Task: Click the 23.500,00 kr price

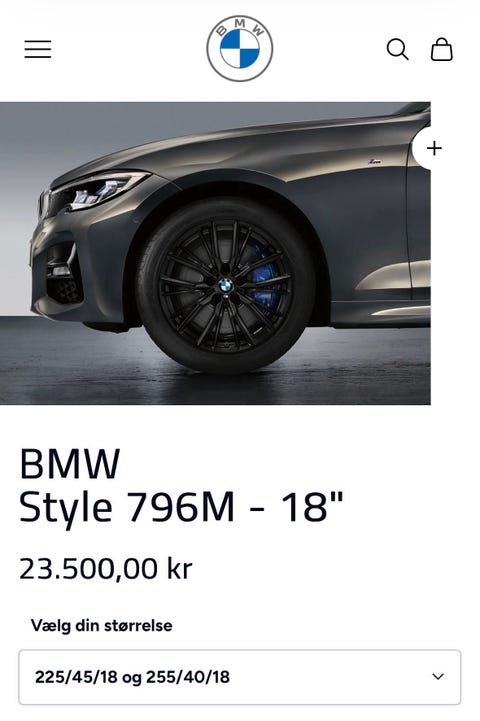Action: [x=106, y=569]
